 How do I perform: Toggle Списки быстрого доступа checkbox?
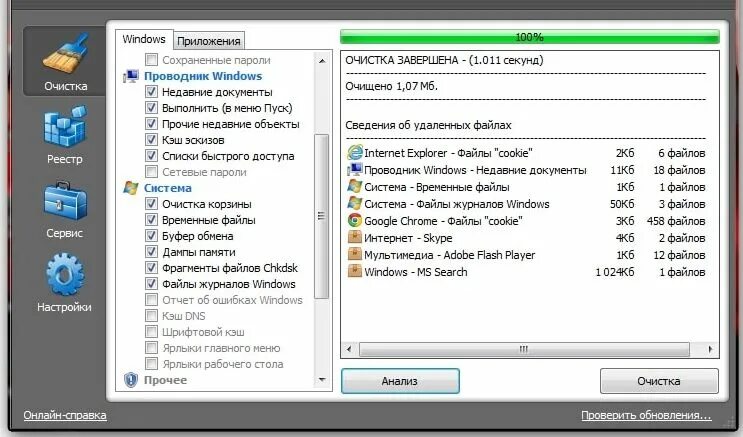pyautogui.click(x=151, y=155)
